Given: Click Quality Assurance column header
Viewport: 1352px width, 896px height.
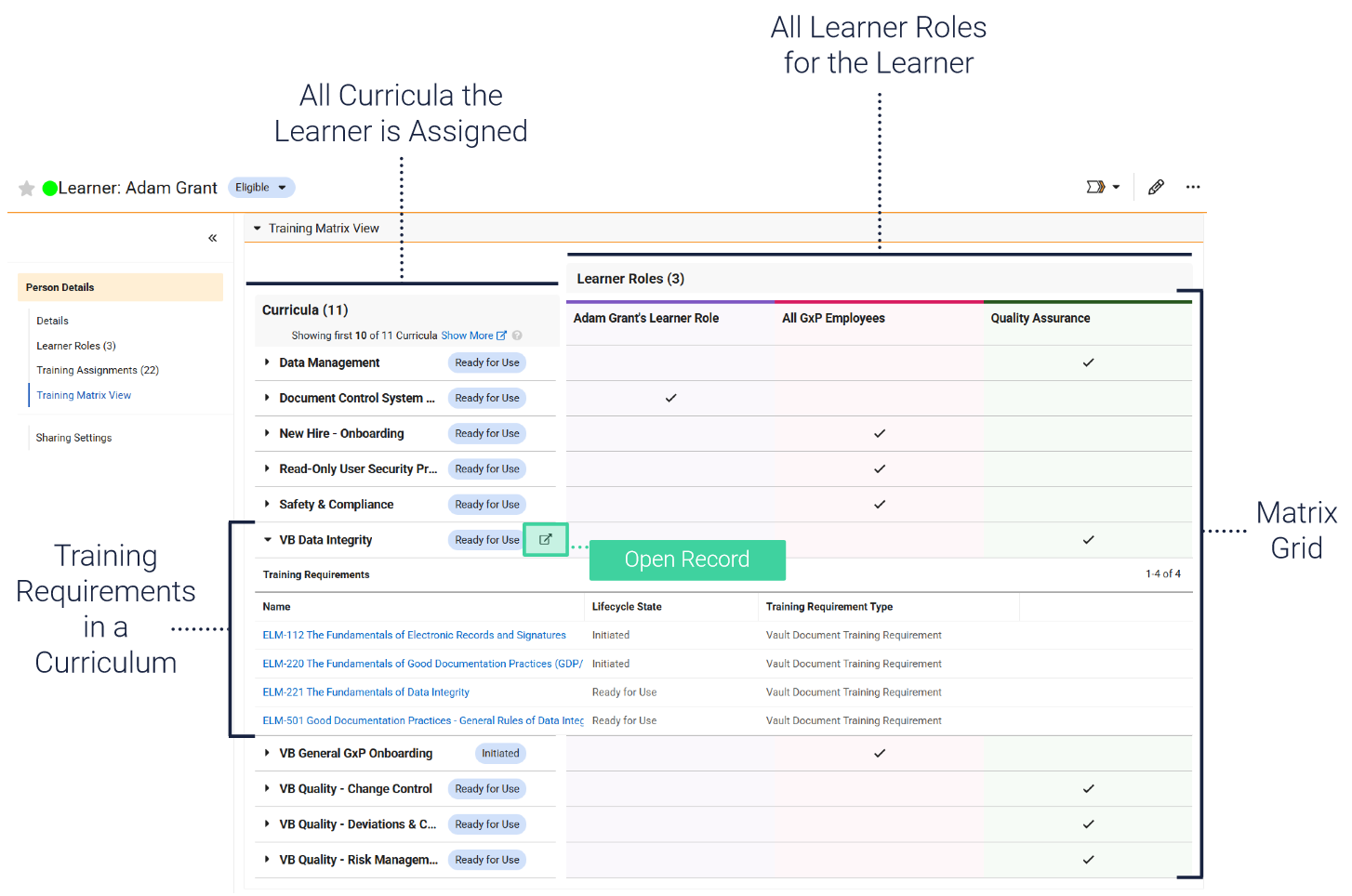Looking at the screenshot, I should [1041, 318].
